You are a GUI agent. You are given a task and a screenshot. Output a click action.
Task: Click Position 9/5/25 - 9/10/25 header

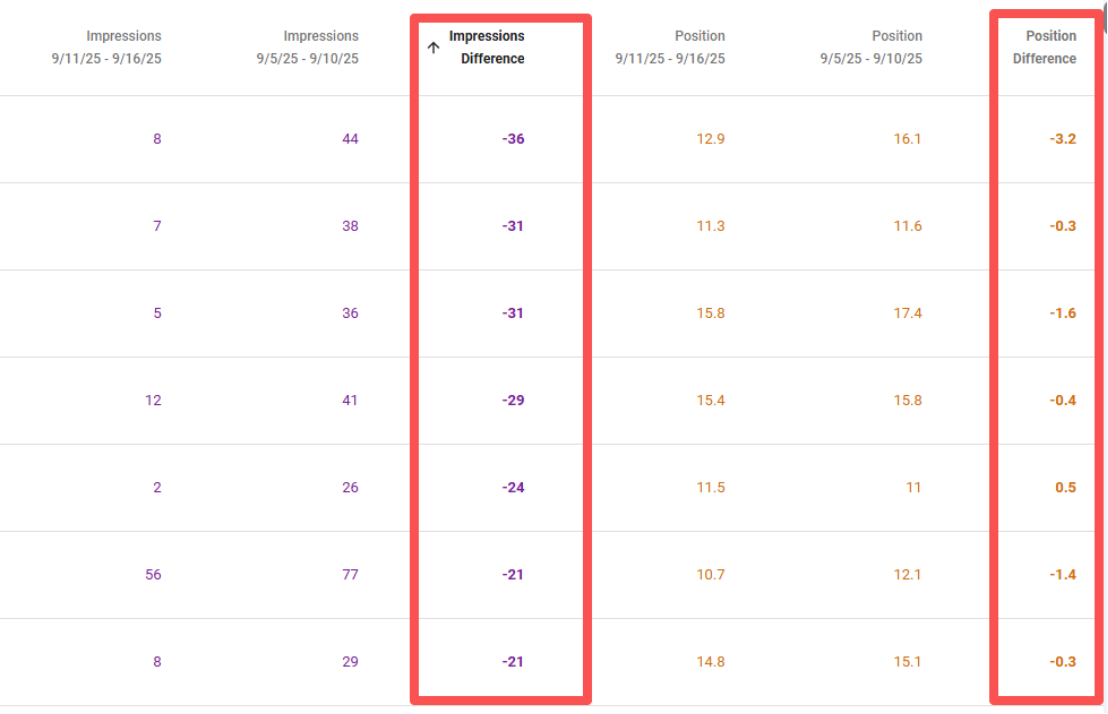(871, 47)
